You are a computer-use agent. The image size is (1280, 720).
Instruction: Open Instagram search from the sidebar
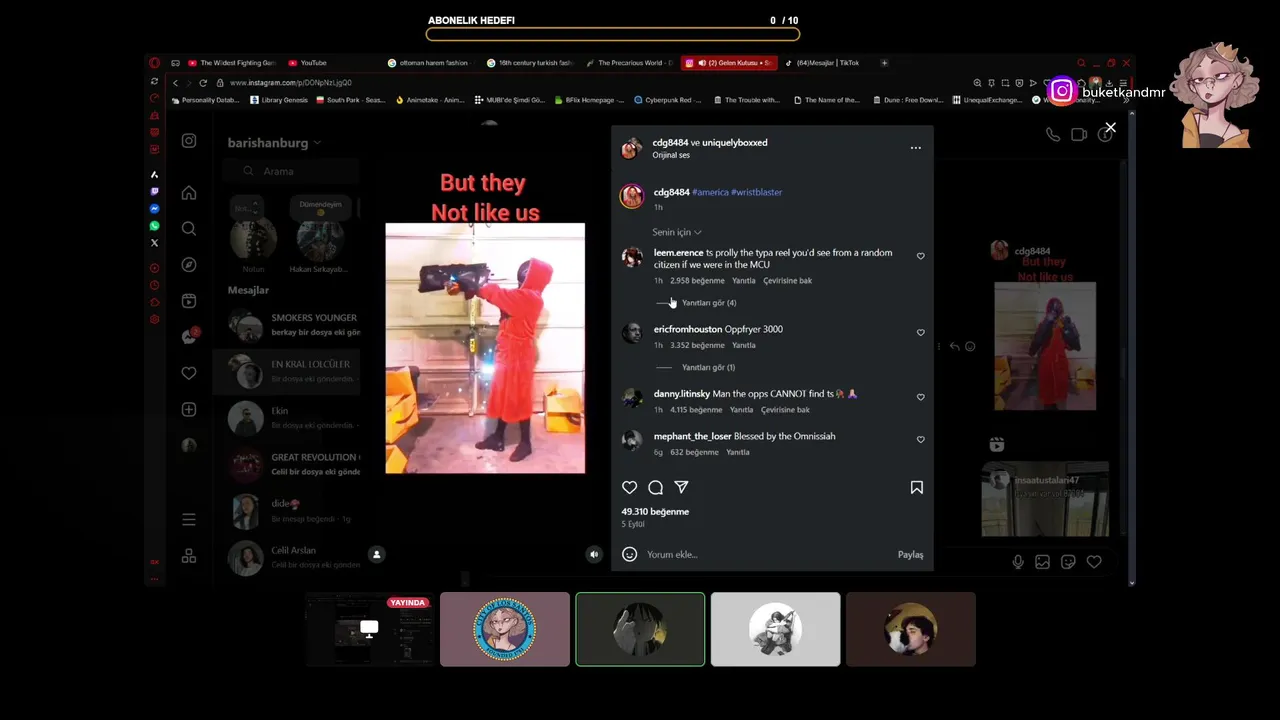189,229
